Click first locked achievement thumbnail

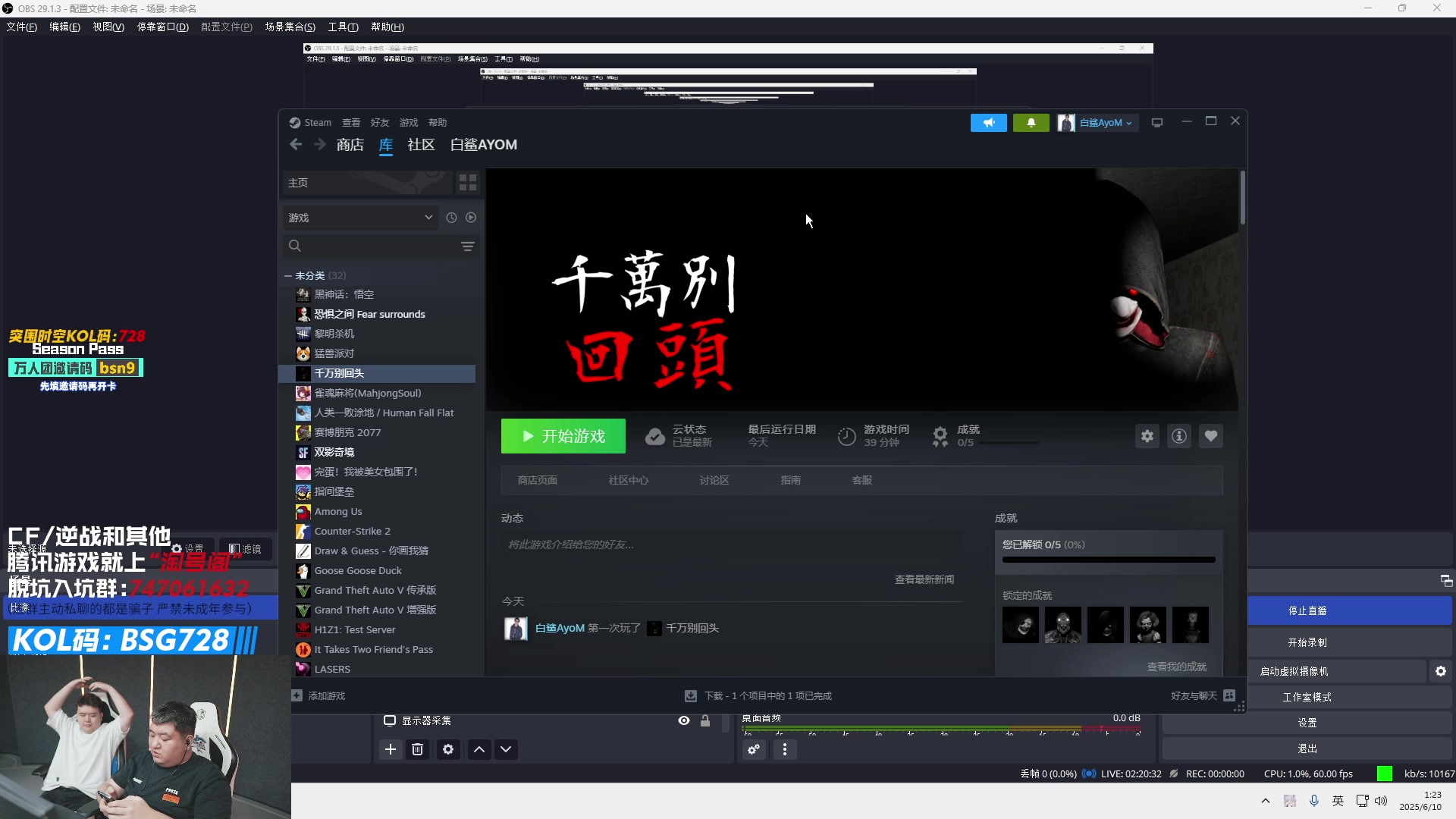(1020, 625)
